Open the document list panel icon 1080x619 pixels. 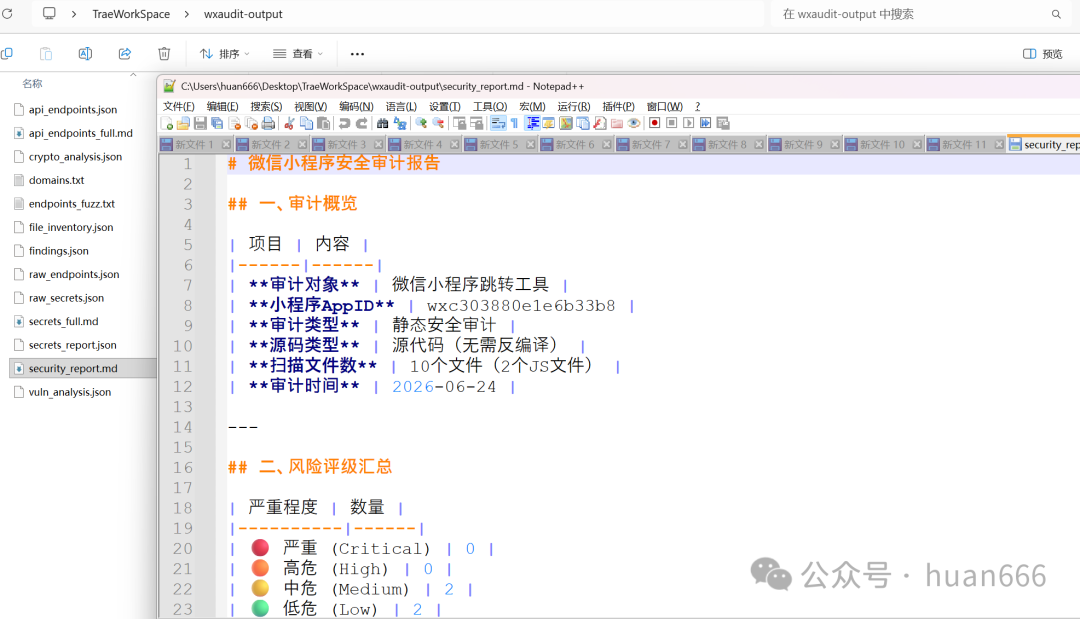click(583, 123)
